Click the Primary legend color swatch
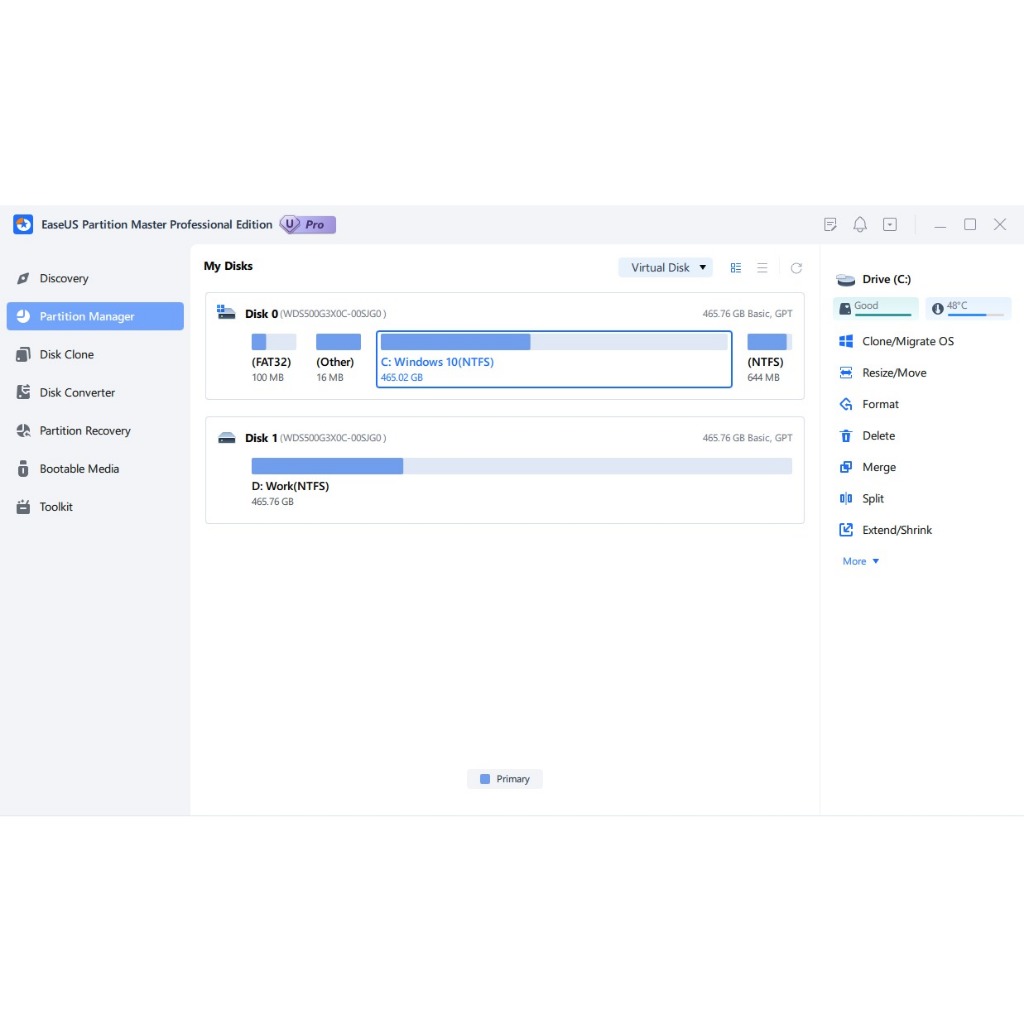This screenshot has height=1024, width=1024. point(485,778)
